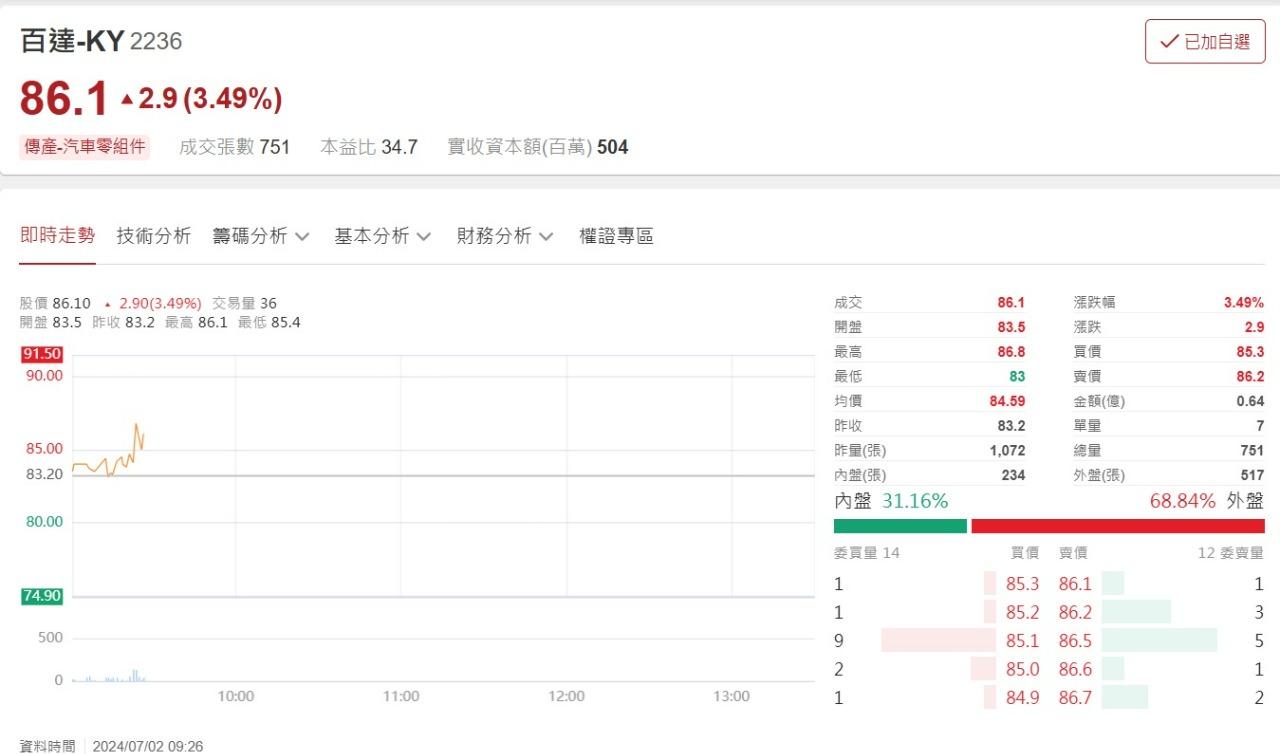Viewport: 1280px width, 754px height.
Task: Select the 即時走勢 tab
Action: pos(57,235)
